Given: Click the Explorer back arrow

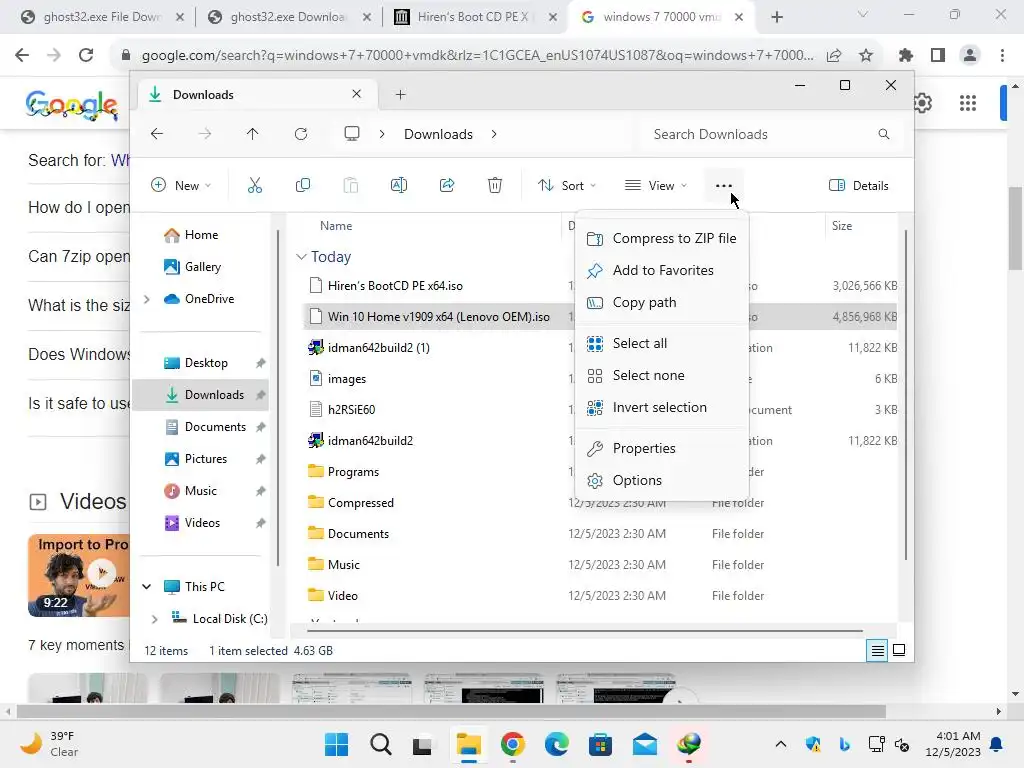Looking at the screenshot, I should click(157, 134).
